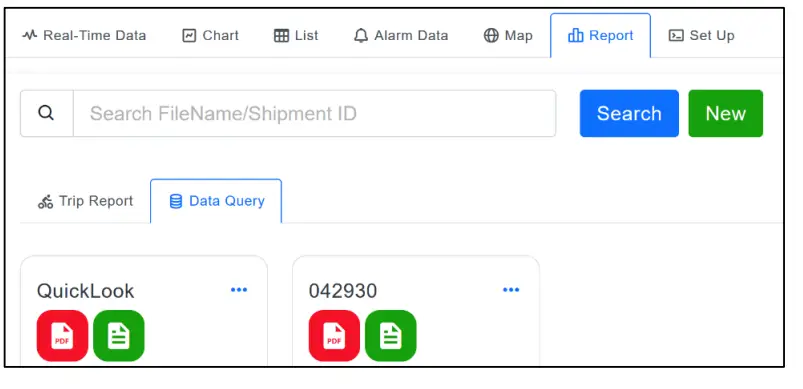Viewport: 803px width, 389px height.
Task: Click the magnifier icon beside search box
Action: [x=46, y=113]
